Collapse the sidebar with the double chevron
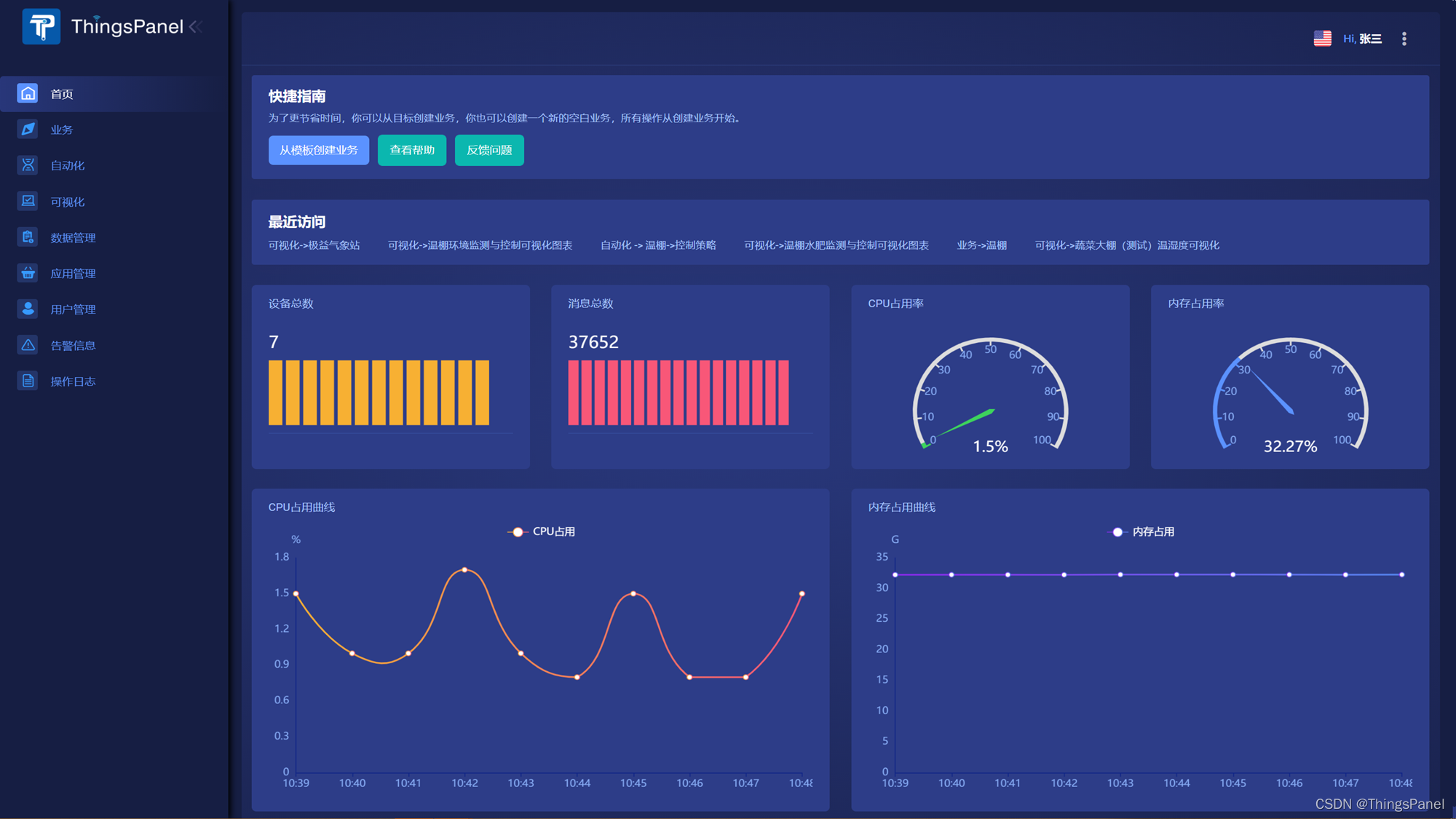Viewport: 1456px width, 819px height. [x=195, y=27]
